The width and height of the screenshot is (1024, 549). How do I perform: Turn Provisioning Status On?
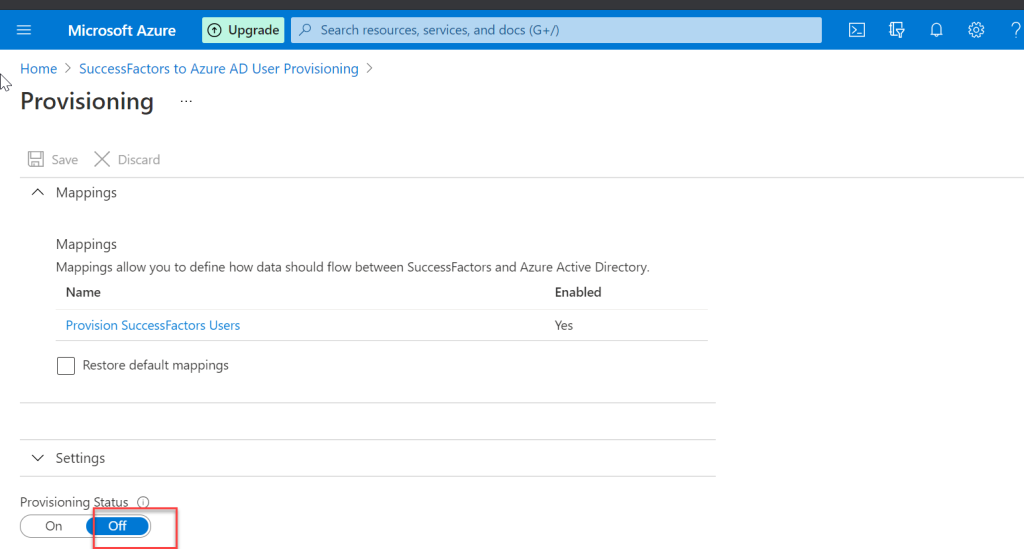tap(54, 526)
